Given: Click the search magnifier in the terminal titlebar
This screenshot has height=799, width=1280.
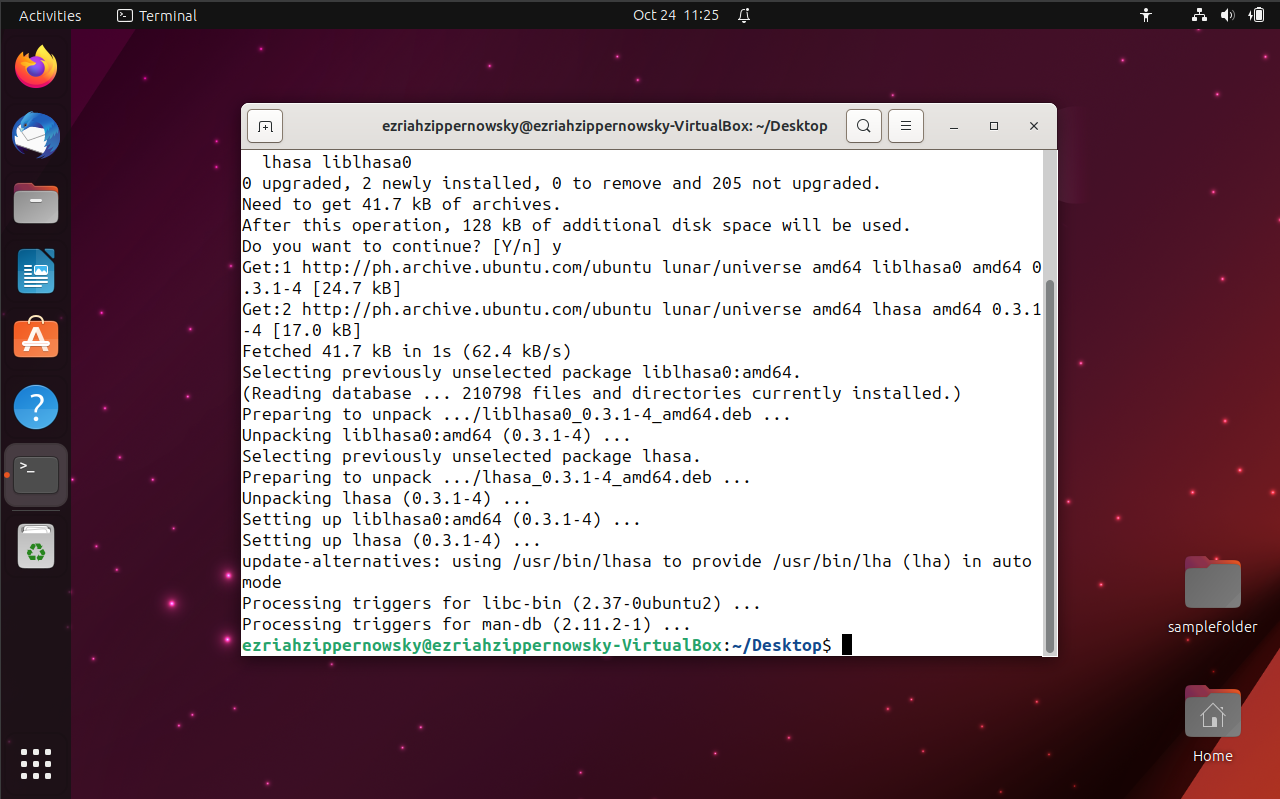Looking at the screenshot, I should [863, 126].
